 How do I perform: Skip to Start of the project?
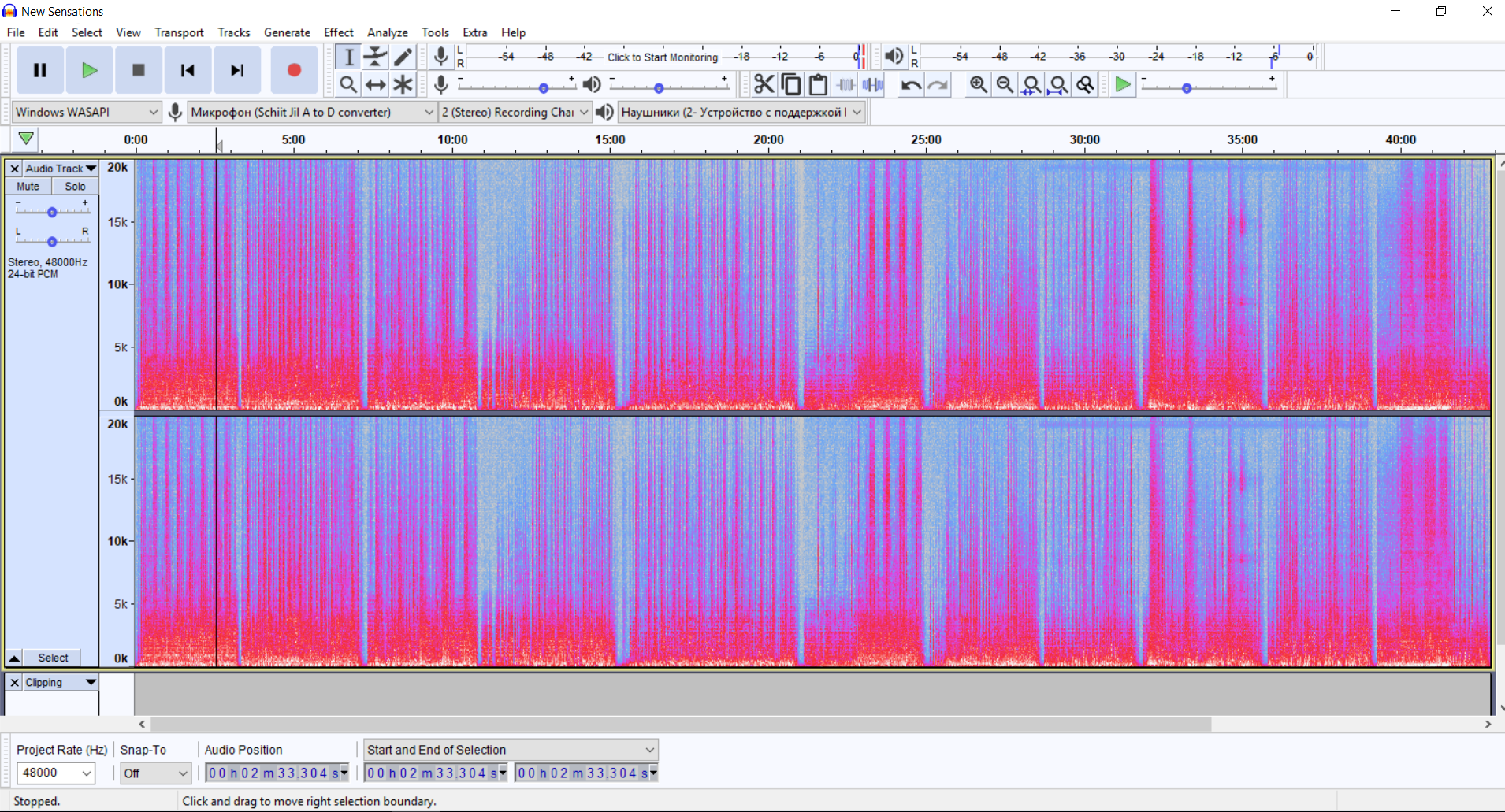[188, 70]
